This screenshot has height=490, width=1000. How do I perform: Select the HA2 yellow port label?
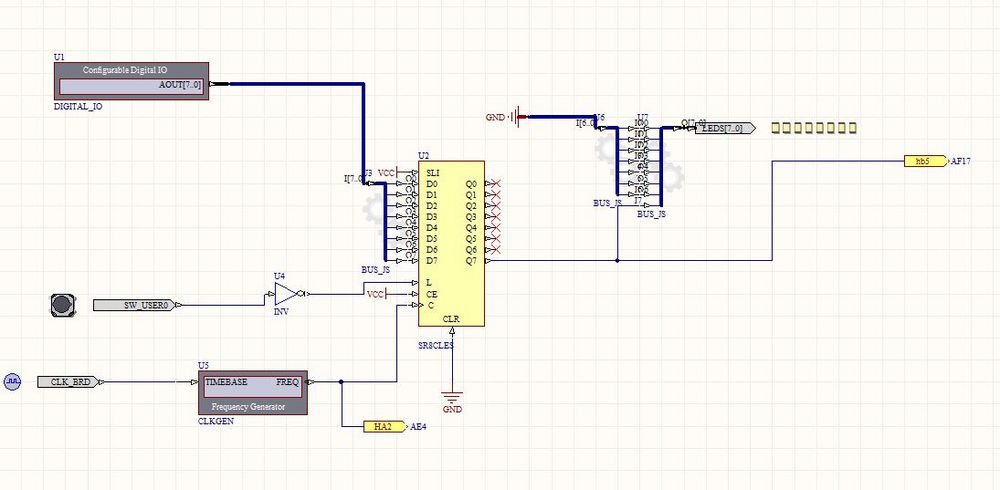tap(384, 426)
